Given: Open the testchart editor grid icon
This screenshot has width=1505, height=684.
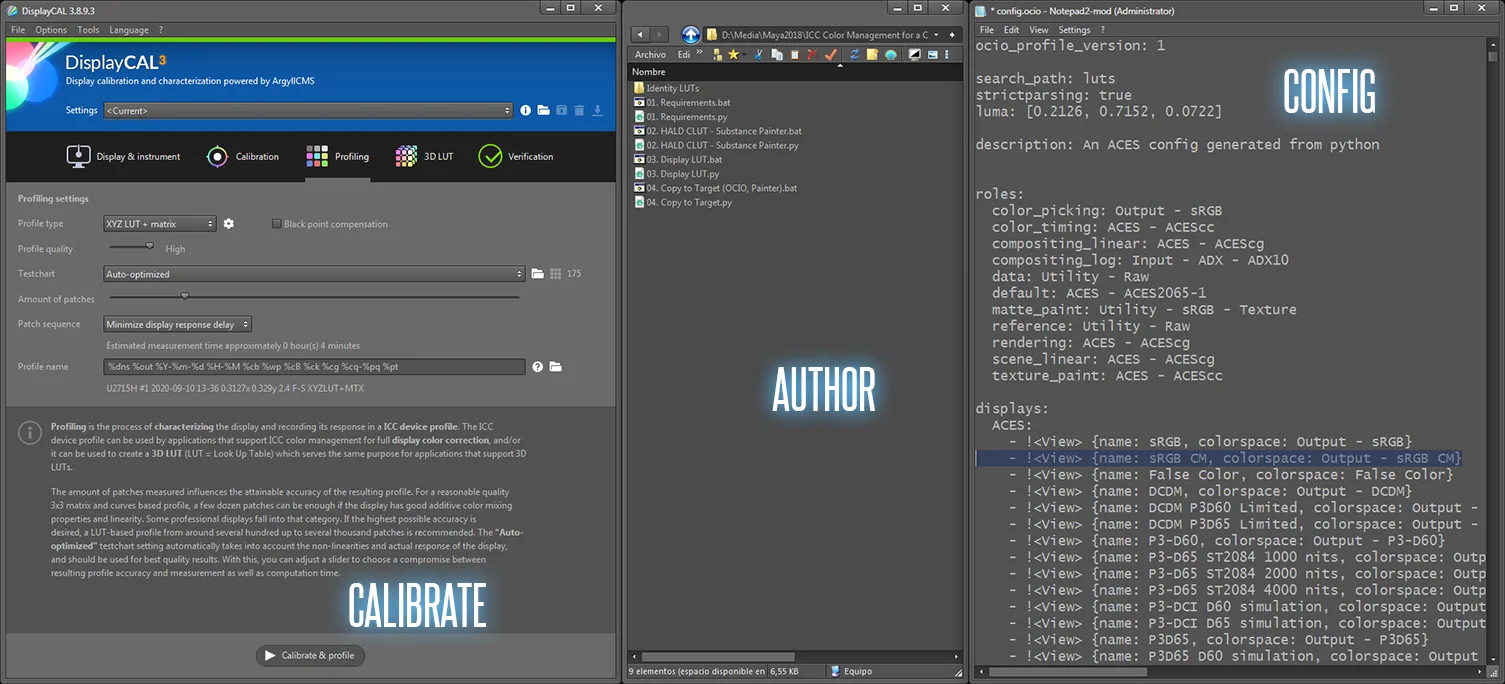Looking at the screenshot, I should pyautogui.click(x=555, y=273).
